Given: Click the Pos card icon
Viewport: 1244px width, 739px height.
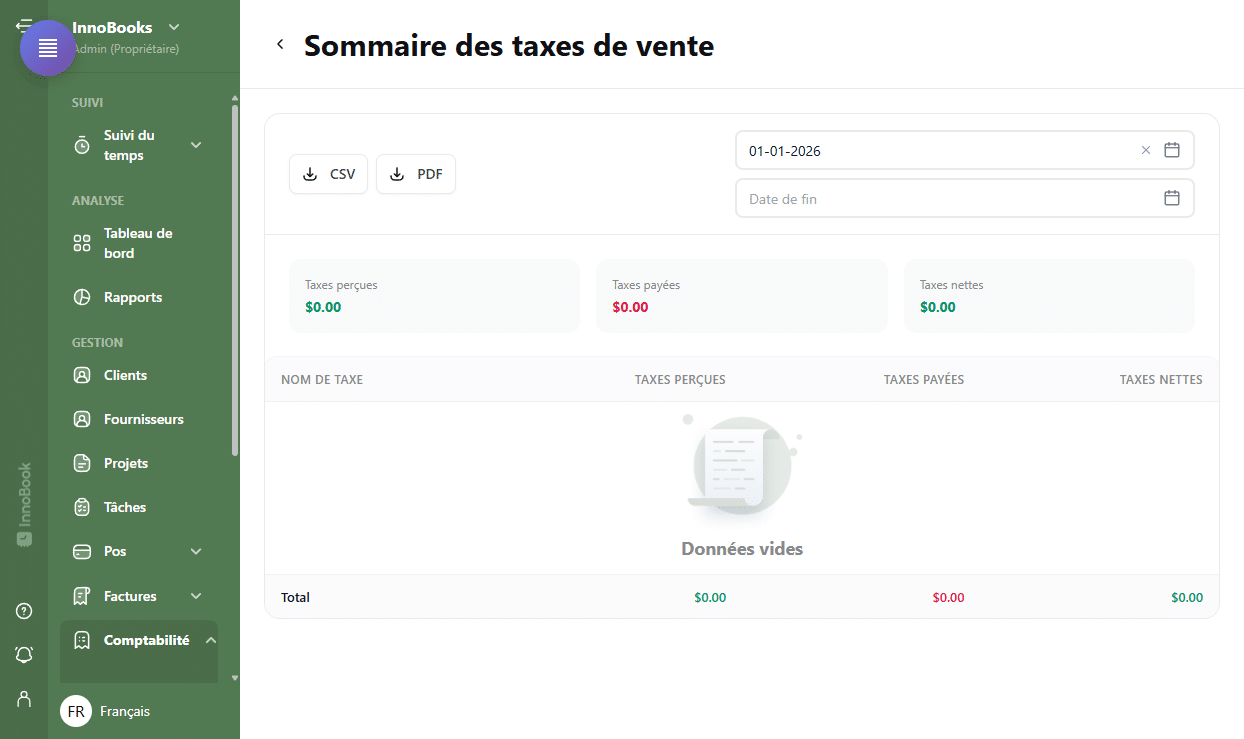Looking at the screenshot, I should click(x=82, y=551).
